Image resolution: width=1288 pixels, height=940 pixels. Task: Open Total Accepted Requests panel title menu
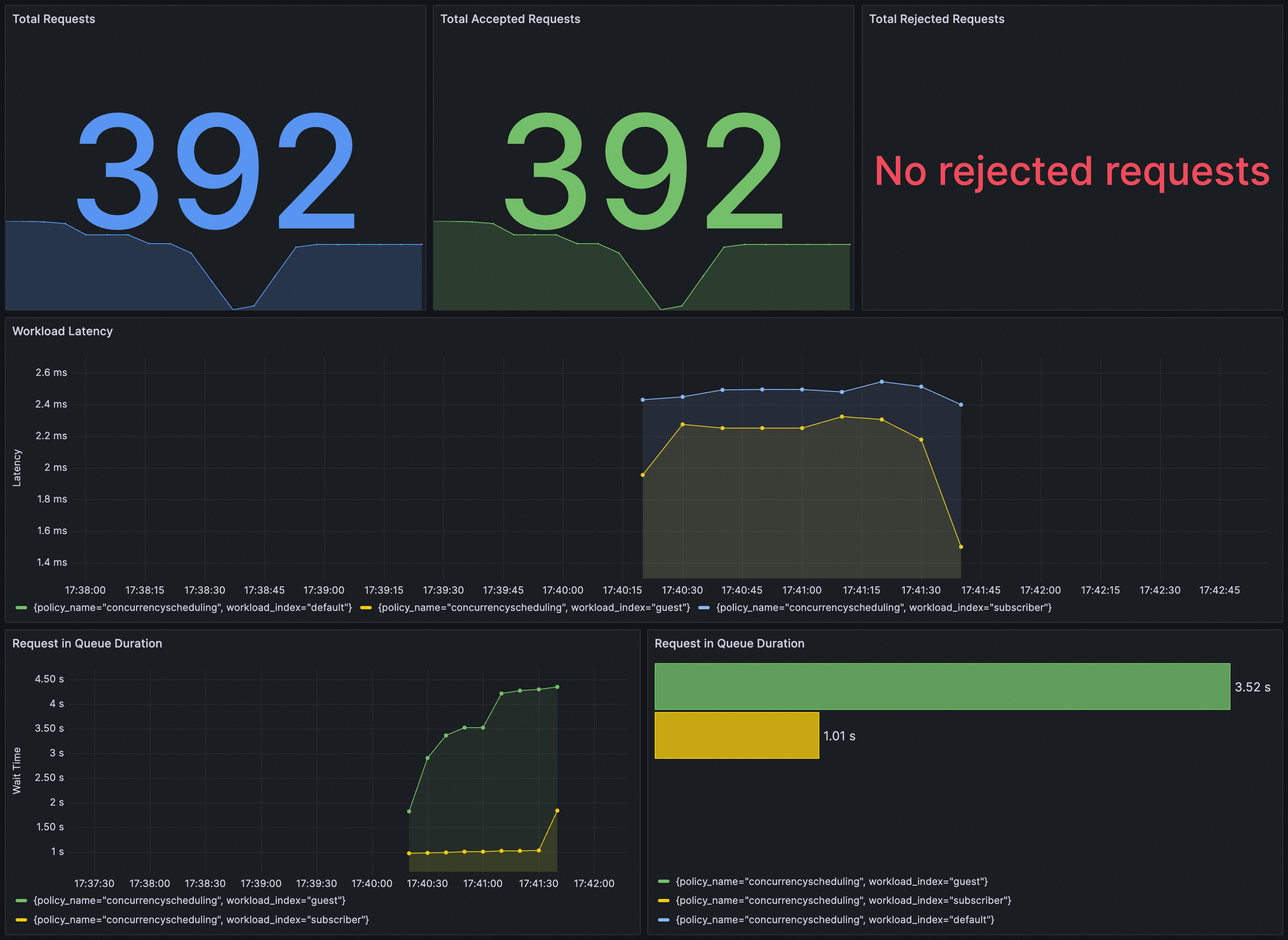510,19
